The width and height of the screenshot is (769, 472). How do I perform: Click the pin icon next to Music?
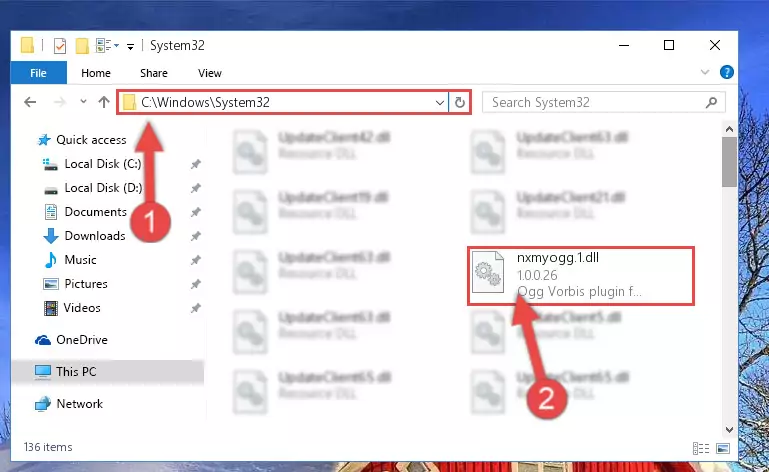pyautogui.click(x=196, y=260)
